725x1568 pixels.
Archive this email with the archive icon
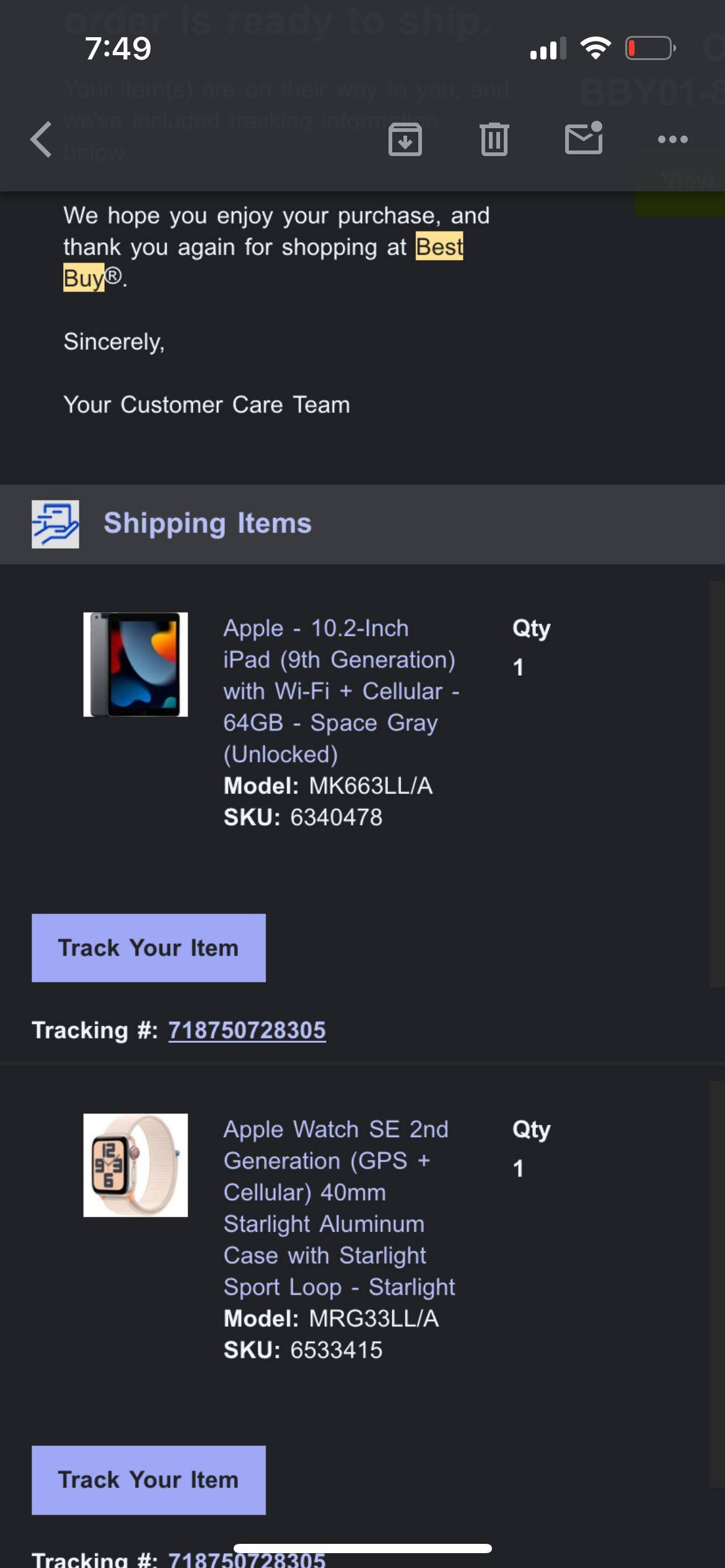405,139
